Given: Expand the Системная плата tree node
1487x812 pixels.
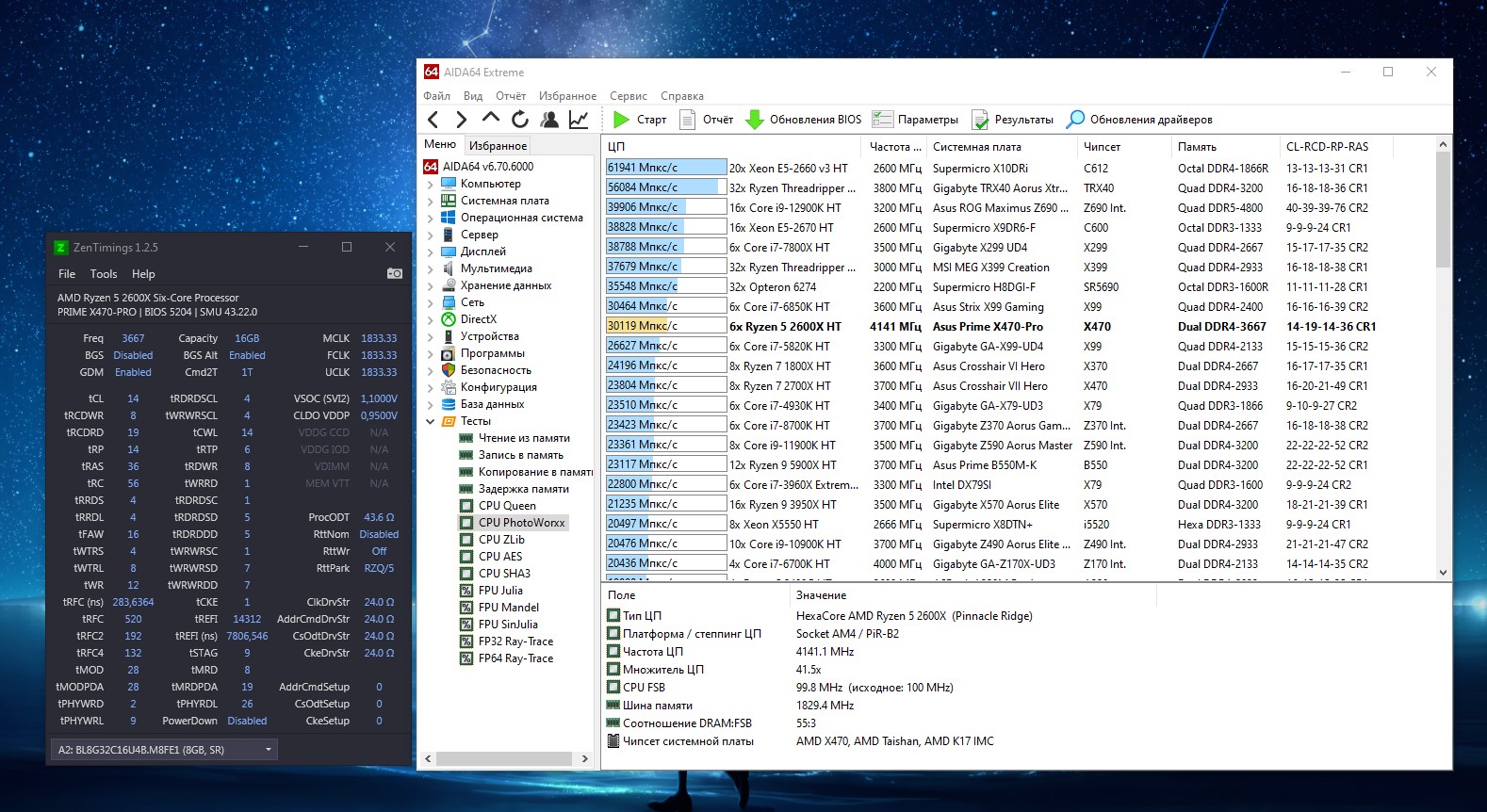Looking at the screenshot, I should 431,201.
